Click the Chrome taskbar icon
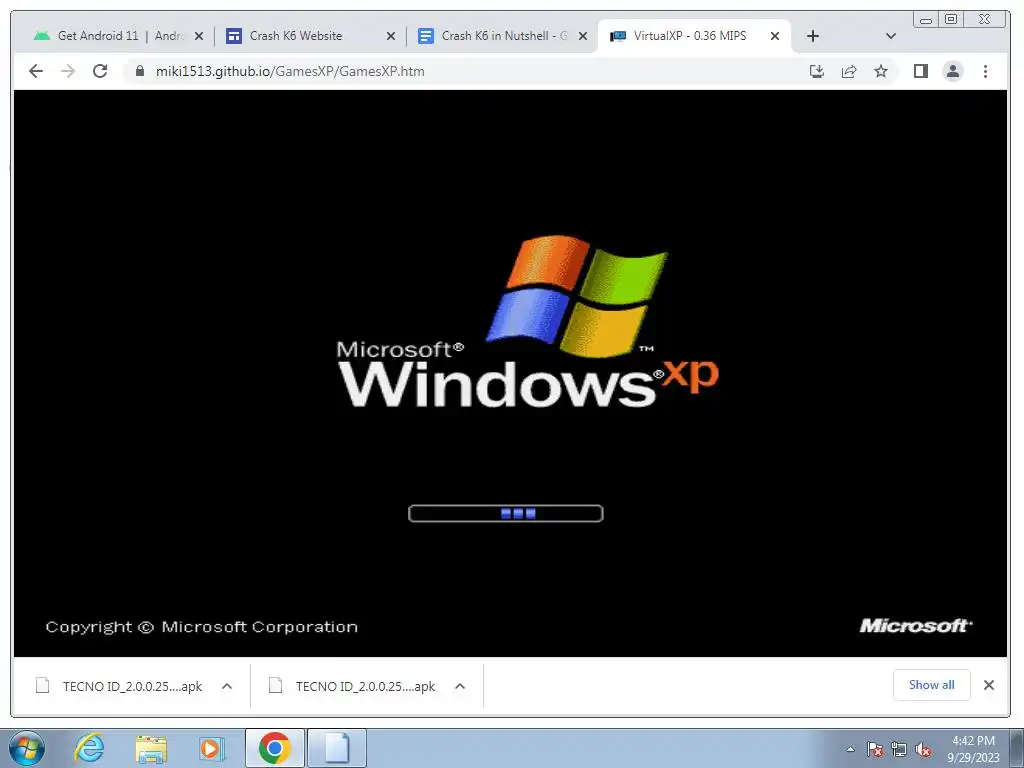This screenshot has height=768, width=1024. 274,748
